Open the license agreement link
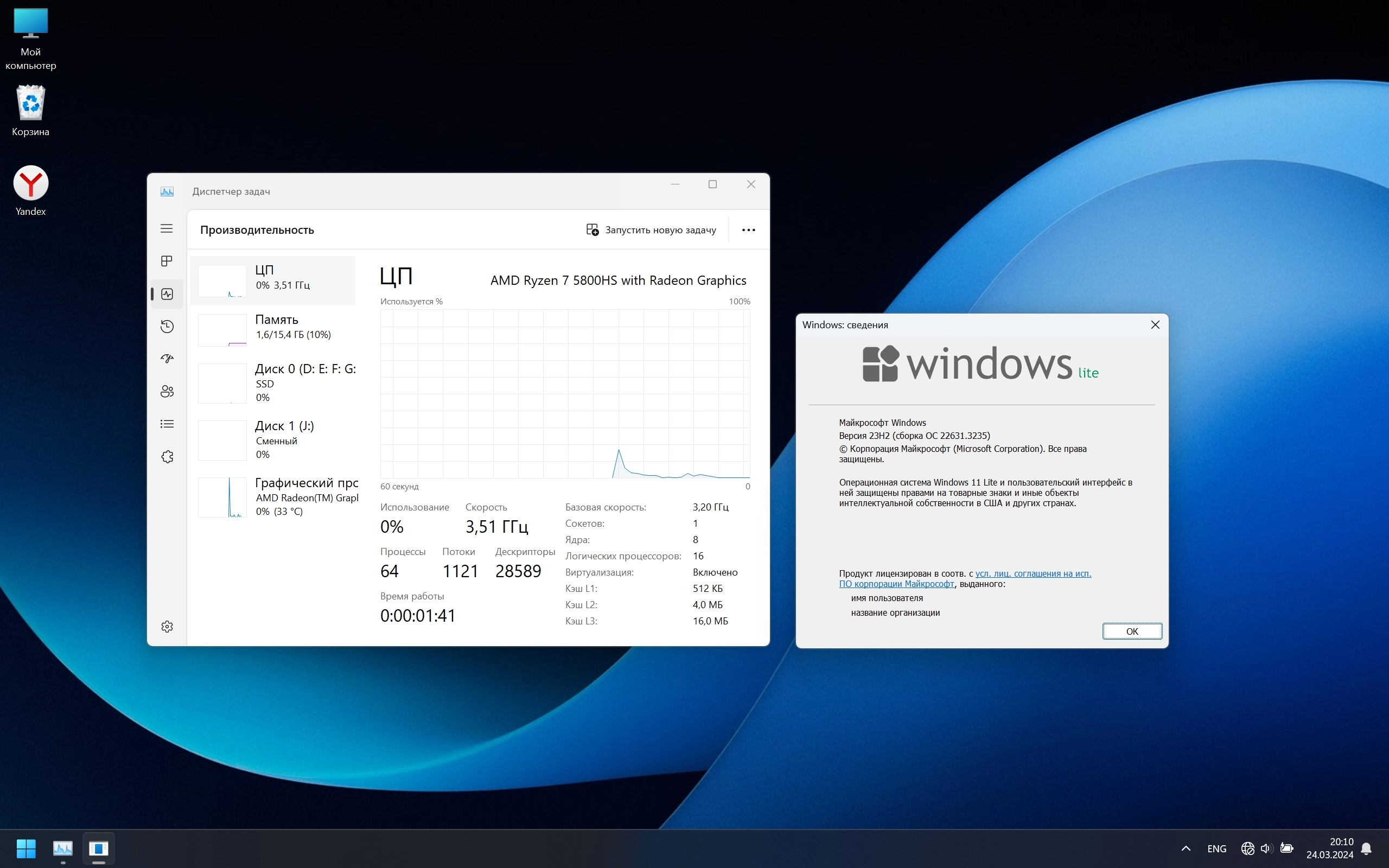Screen dimensions: 1389x868 [x=1033, y=573]
